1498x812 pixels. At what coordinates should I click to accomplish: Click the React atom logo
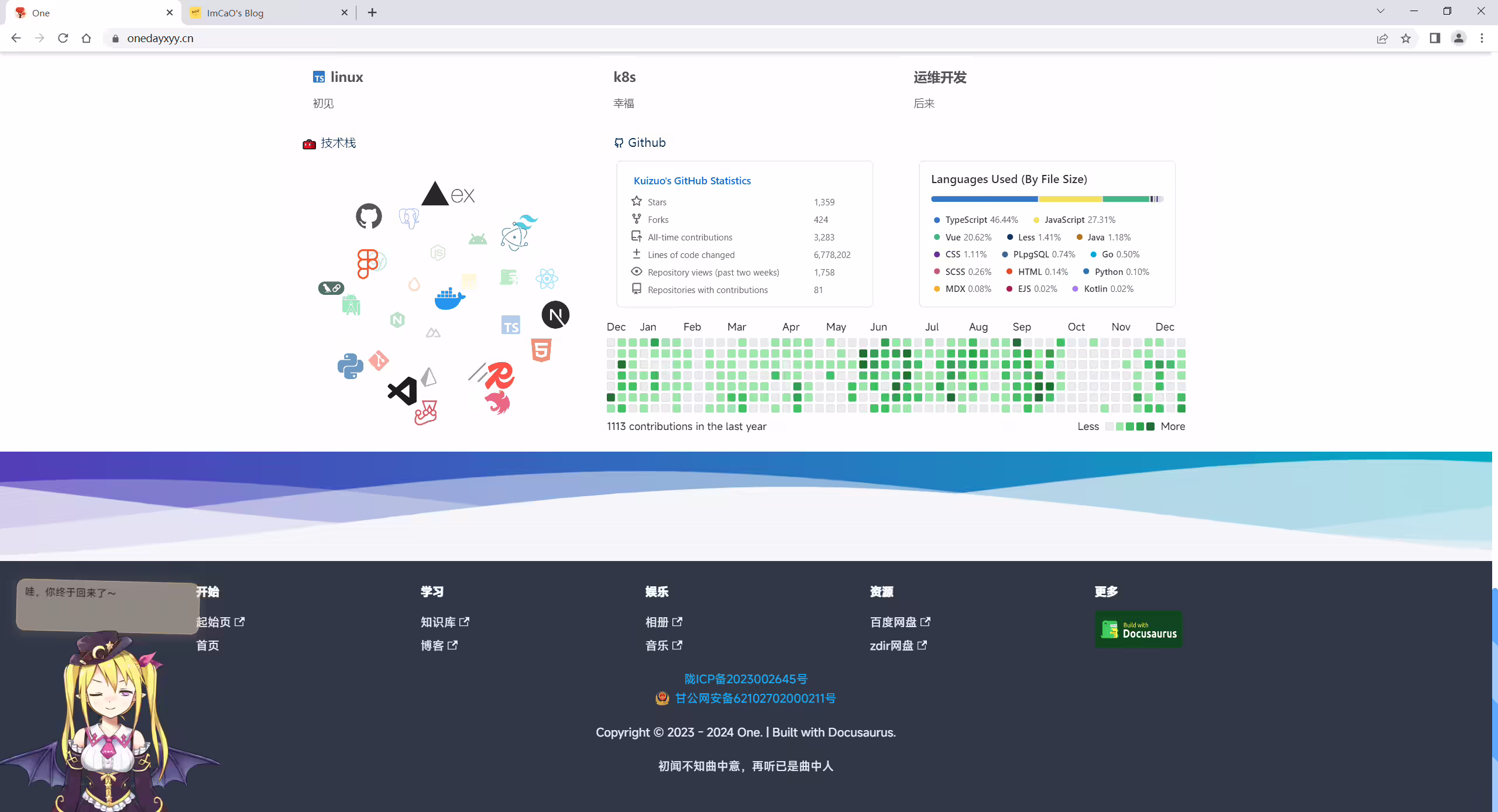tap(547, 278)
